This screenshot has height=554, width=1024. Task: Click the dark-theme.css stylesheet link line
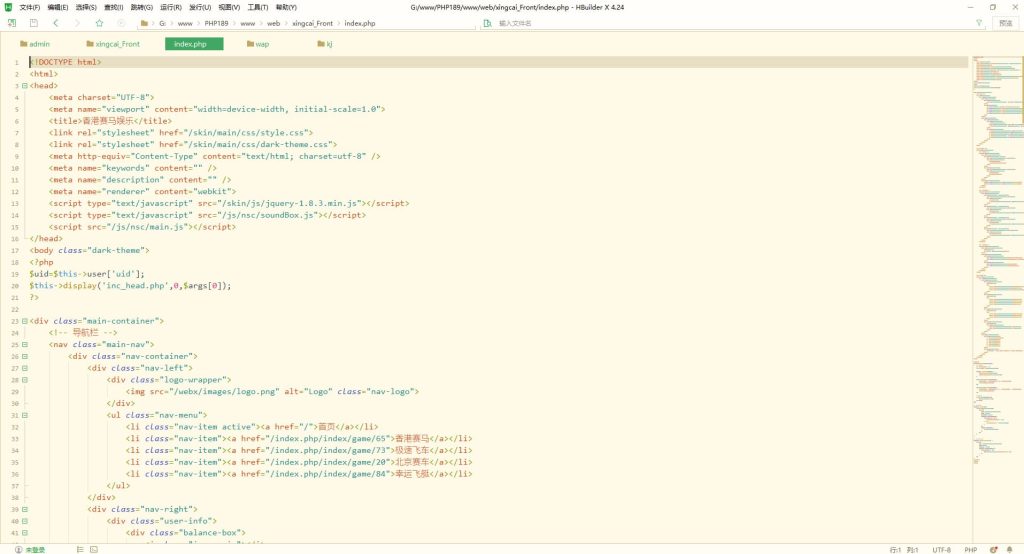[x=193, y=144]
